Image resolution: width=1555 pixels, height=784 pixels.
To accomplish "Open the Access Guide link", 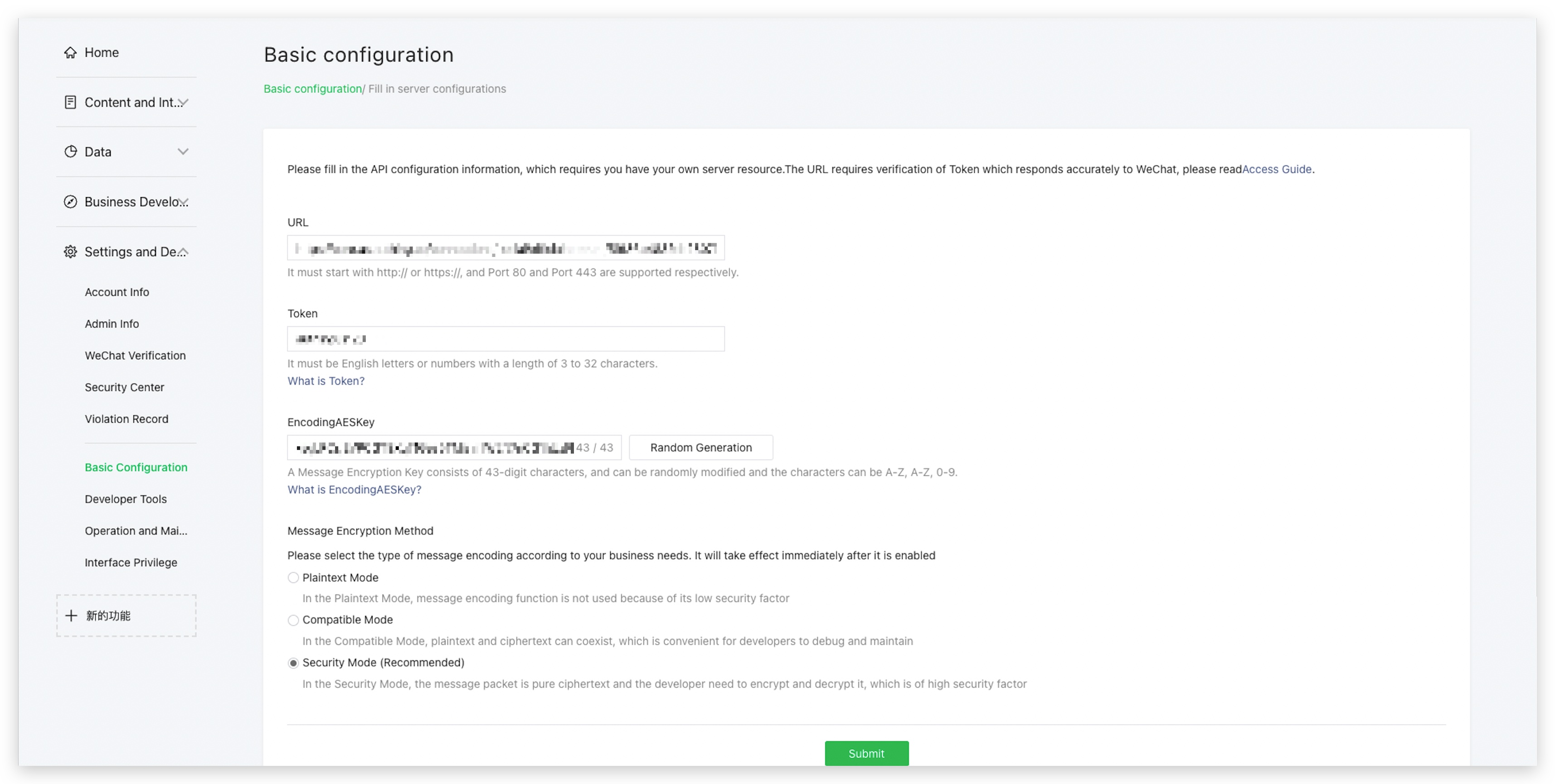I will (x=1276, y=169).
